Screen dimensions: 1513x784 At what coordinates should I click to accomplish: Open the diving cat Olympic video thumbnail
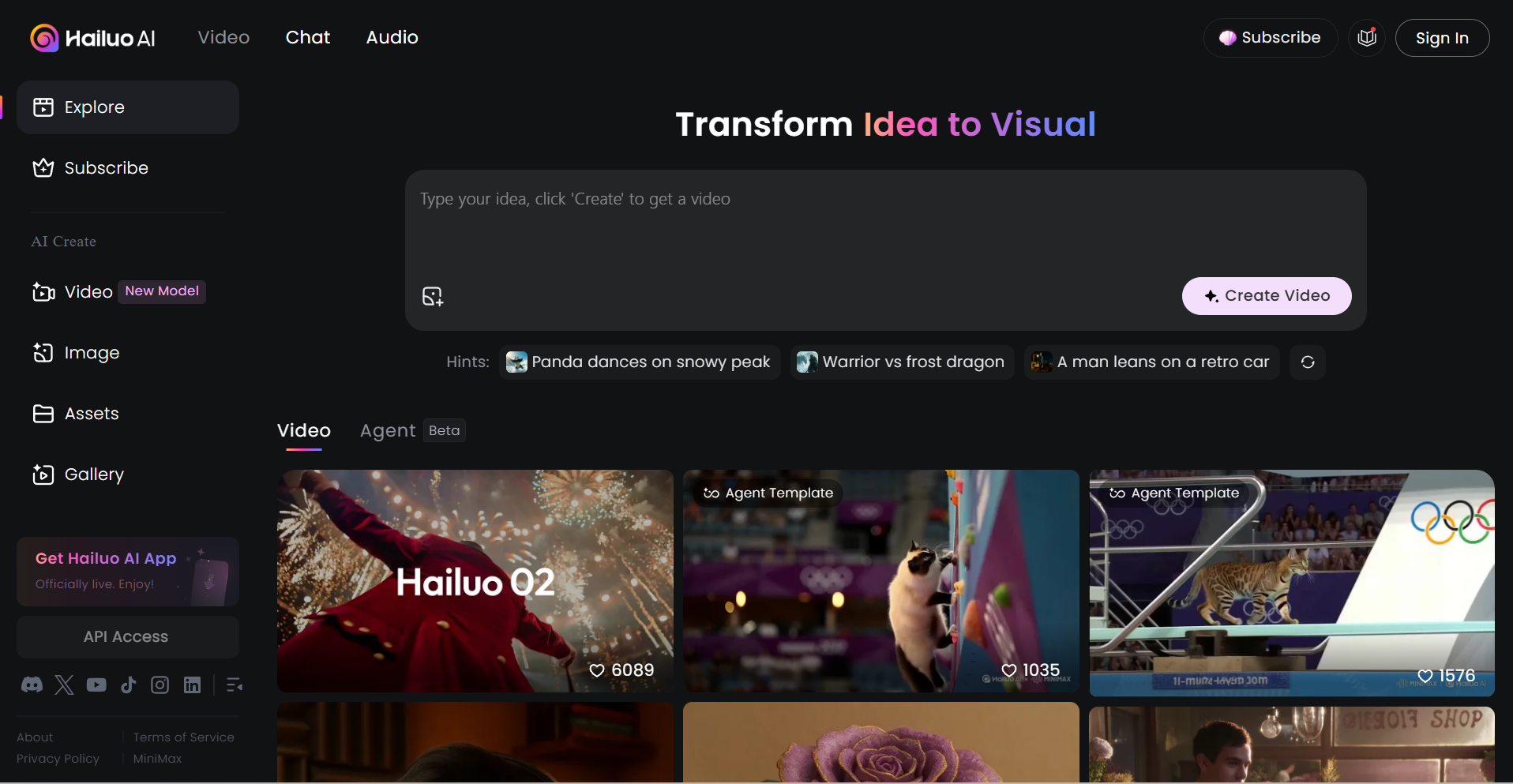tap(1292, 584)
